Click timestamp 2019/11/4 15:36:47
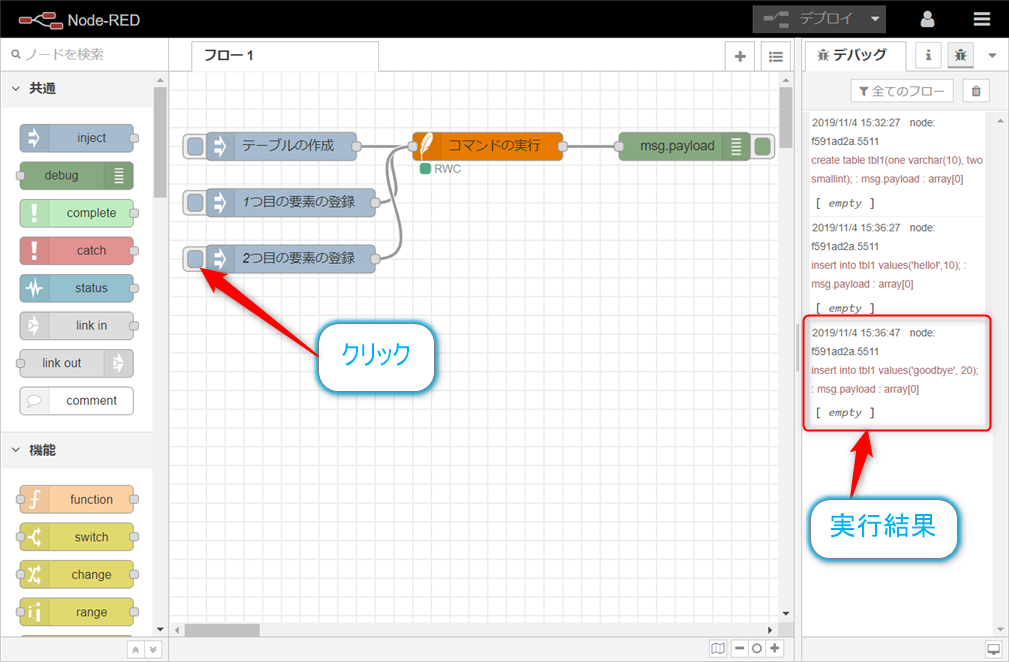1009x662 pixels. [x=856, y=333]
